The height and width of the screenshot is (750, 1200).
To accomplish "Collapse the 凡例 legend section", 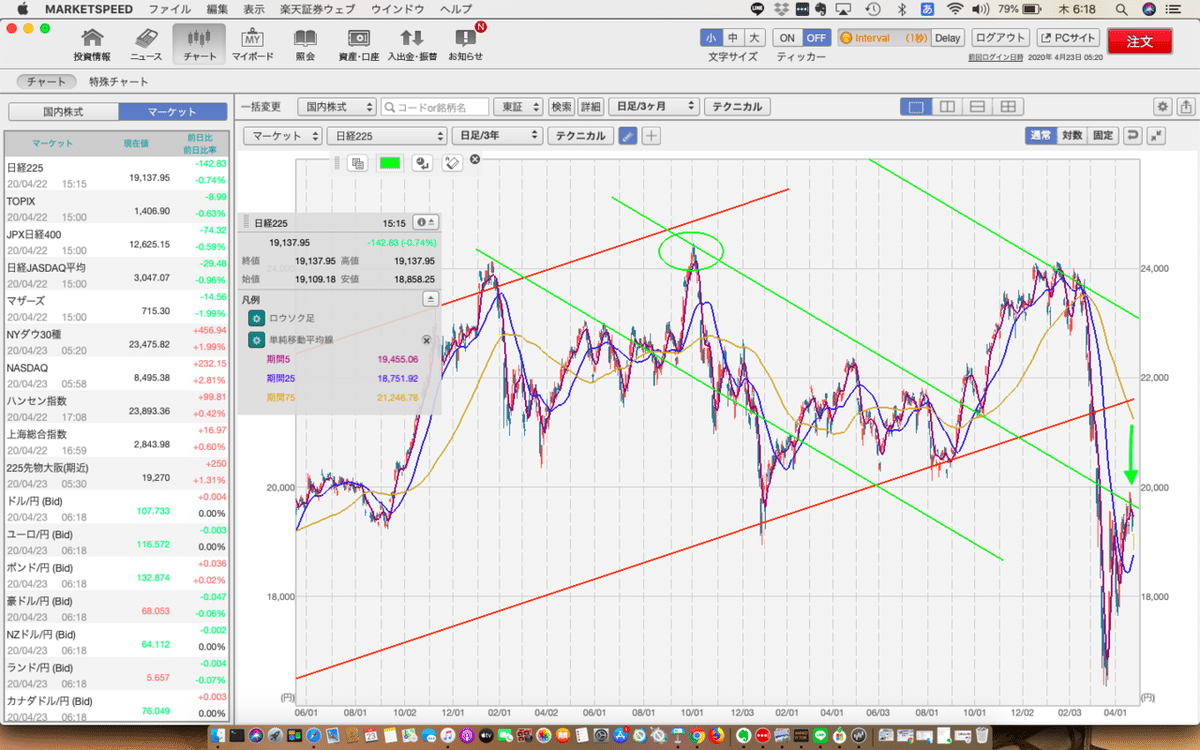I will click(x=430, y=298).
